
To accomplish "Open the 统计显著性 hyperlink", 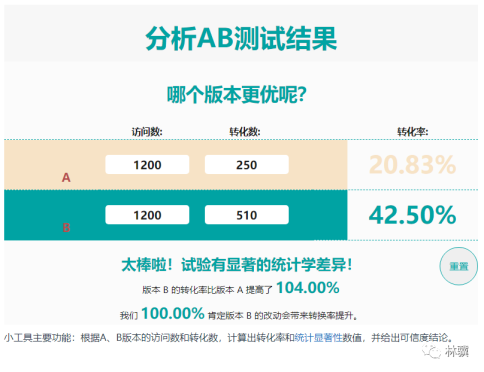I will 319,338.
